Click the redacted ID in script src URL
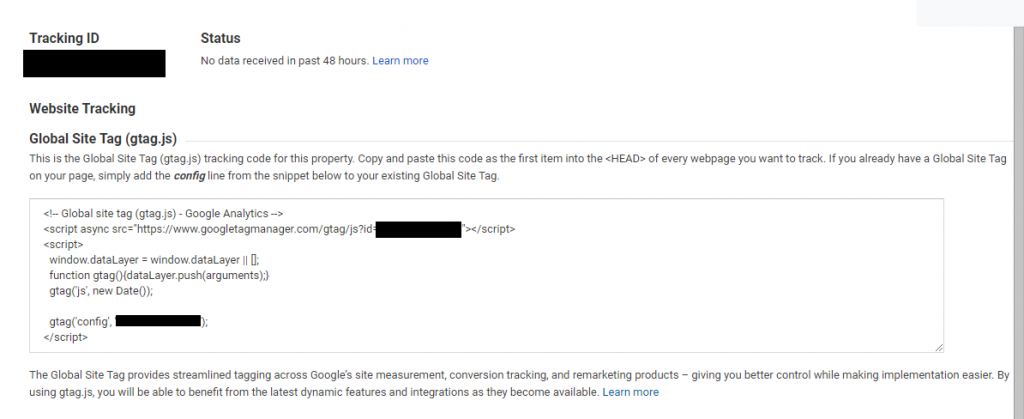 [419, 229]
